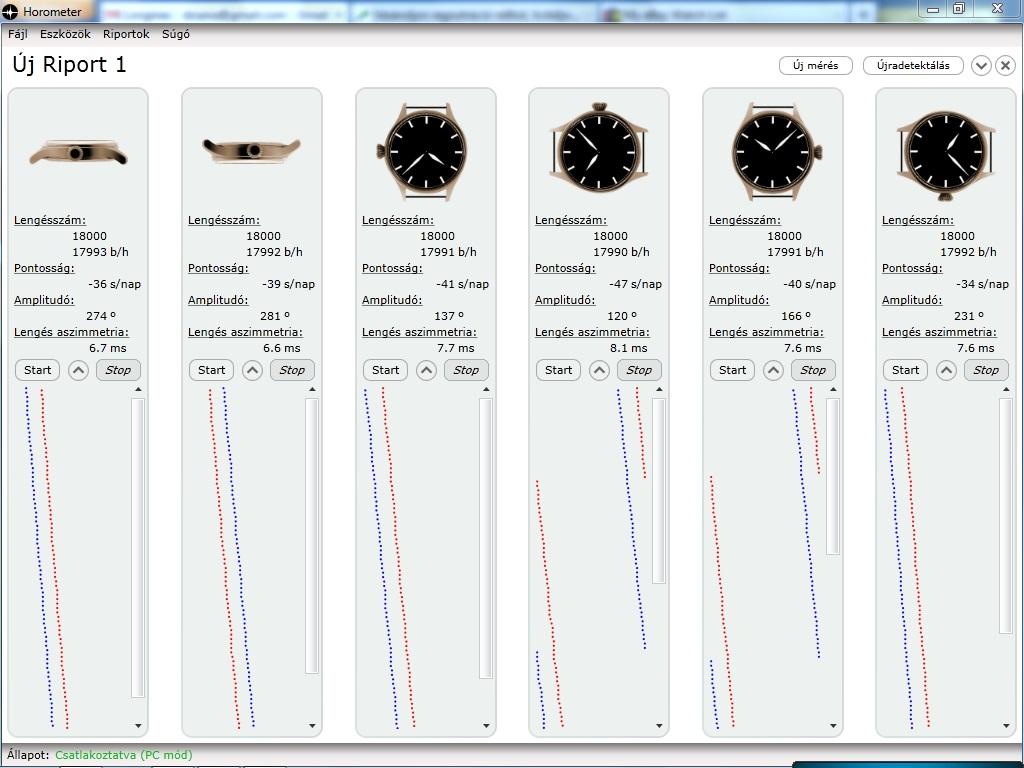Click the 17993 b/h value
Image resolution: width=1024 pixels, height=768 pixels.
point(100,252)
